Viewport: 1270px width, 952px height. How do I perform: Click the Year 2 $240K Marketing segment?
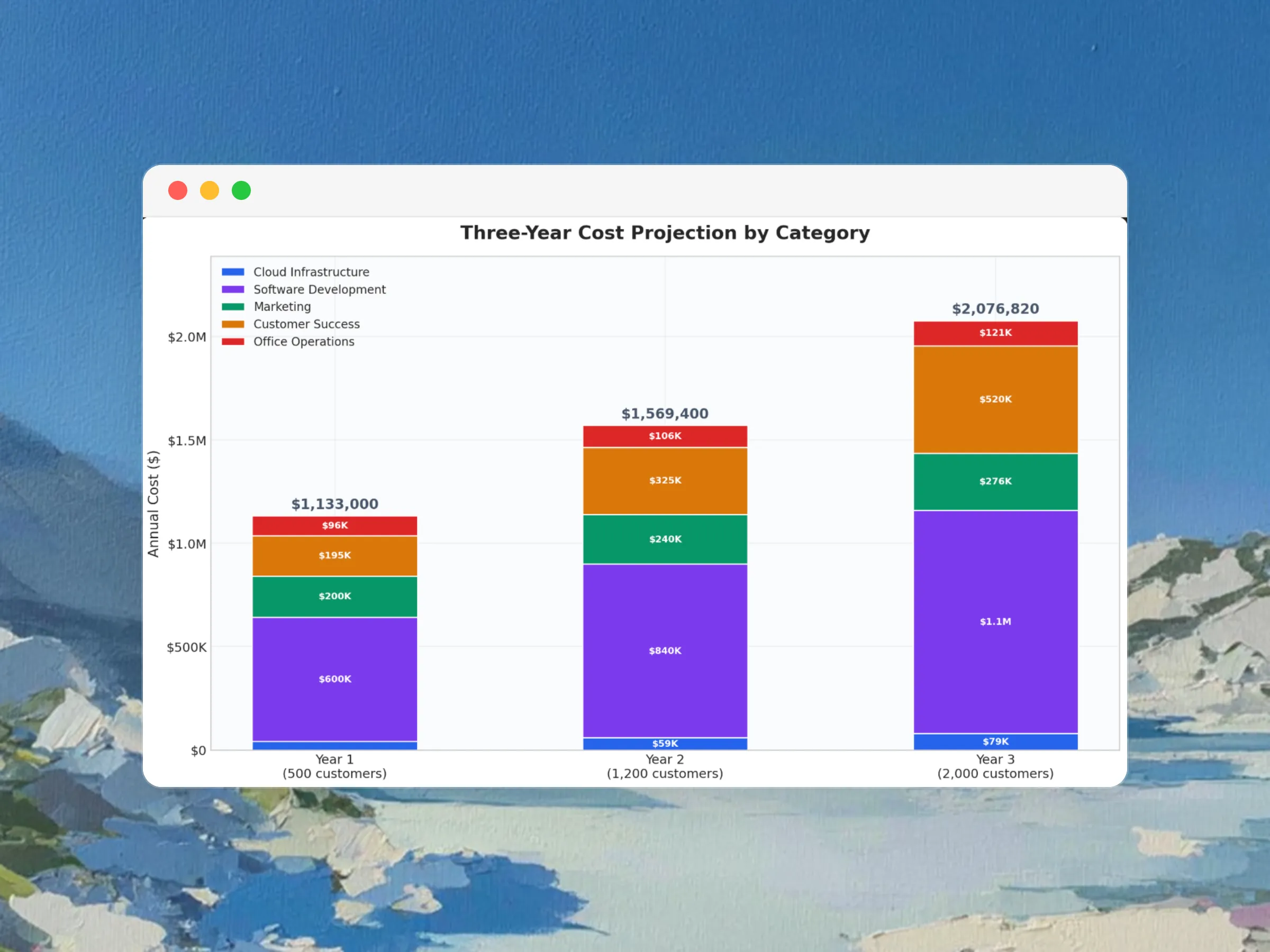[x=665, y=539]
